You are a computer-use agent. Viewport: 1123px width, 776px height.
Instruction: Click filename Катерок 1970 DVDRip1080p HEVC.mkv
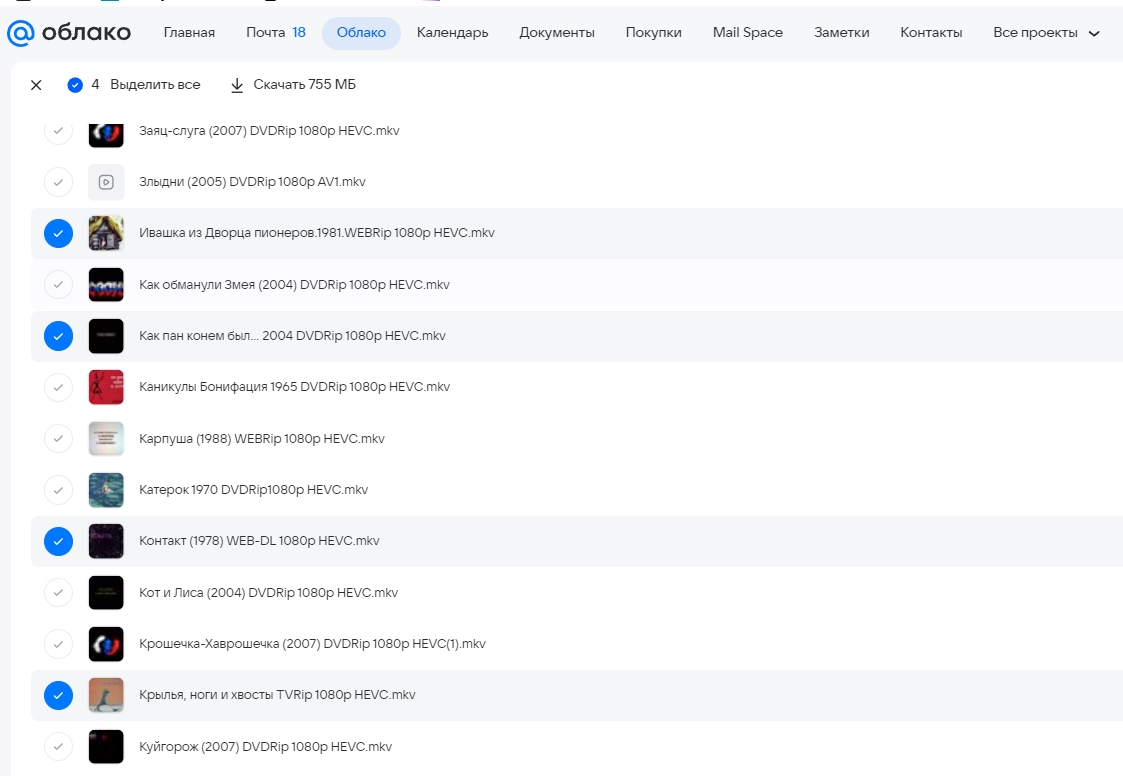(254, 489)
